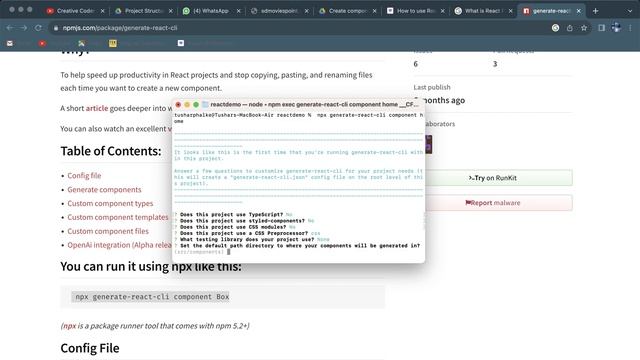
Task: Bookmark this page with the star
Action: [584, 28]
